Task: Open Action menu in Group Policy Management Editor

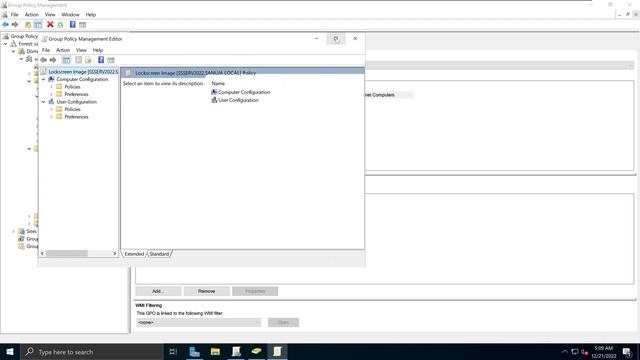Action: tap(63, 50)
